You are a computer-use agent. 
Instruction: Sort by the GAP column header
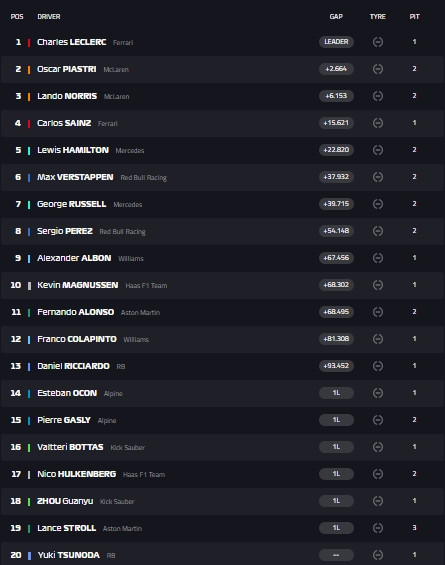tap(336, 17)
